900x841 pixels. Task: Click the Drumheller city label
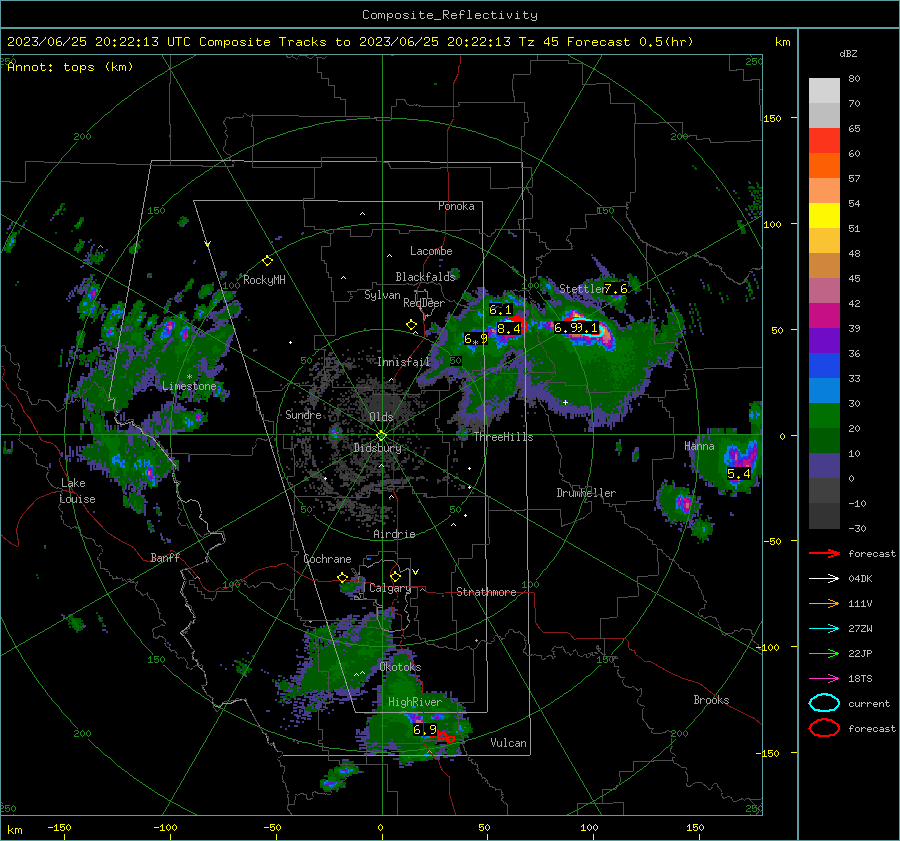pos(586,493)
